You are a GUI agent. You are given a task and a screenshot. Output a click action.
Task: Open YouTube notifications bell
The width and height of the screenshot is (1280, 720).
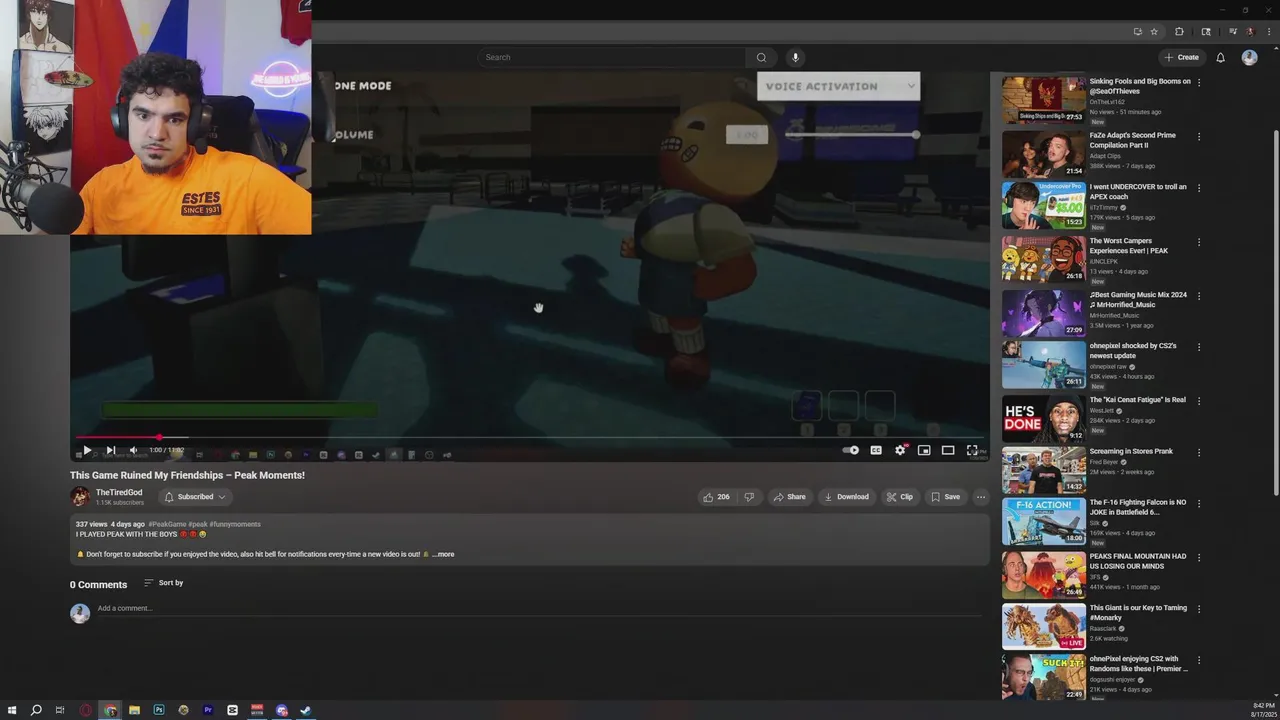point(1220,57)
